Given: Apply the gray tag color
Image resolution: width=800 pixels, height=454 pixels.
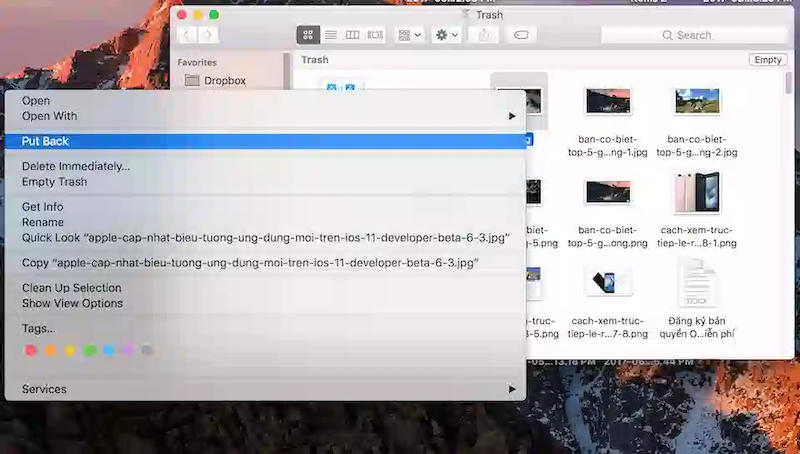Looking at the screenshot, I should coord(147,350).
